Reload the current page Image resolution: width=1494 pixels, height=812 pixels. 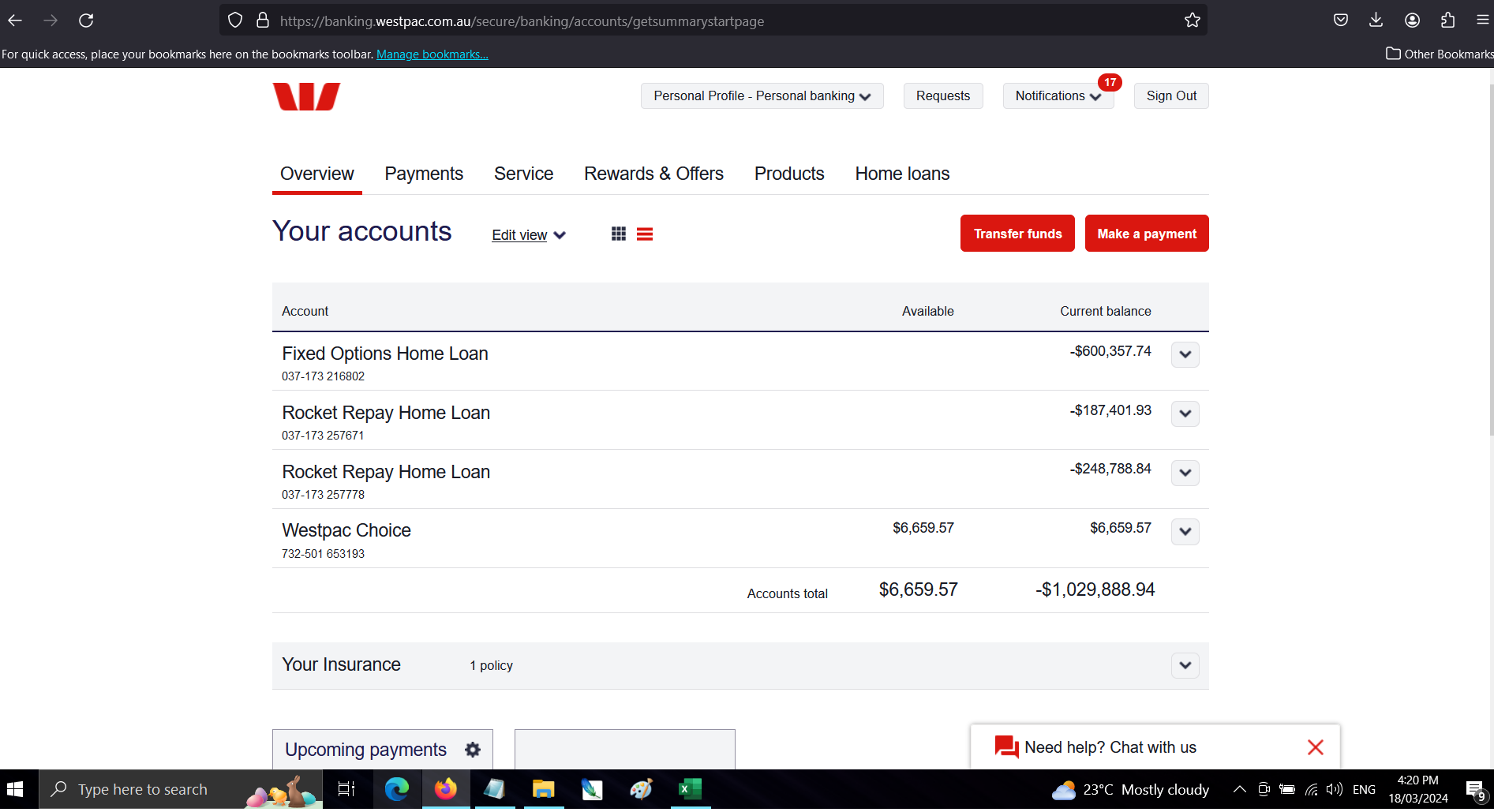pyautogui.click(x=86, y=21)
